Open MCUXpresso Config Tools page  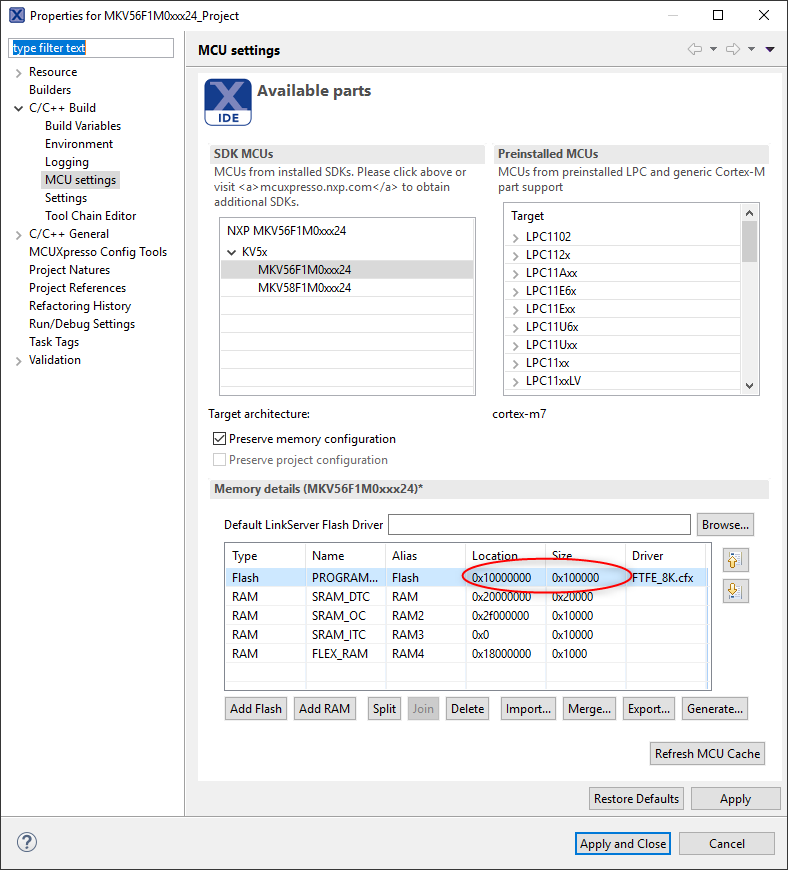pyautogui.click(x=98, y=252)
